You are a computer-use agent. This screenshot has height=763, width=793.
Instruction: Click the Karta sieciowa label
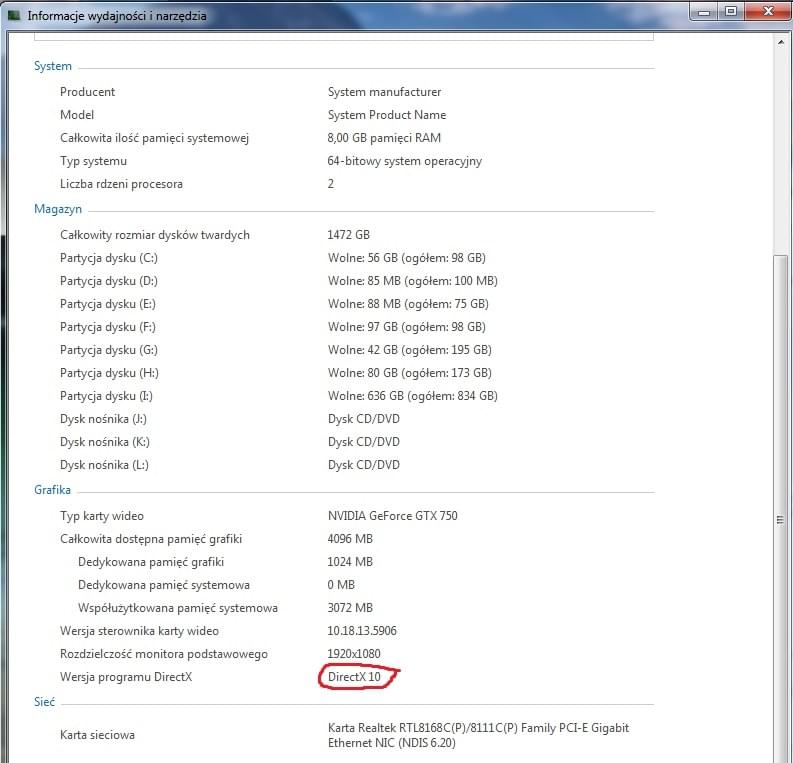click(97, 735)
